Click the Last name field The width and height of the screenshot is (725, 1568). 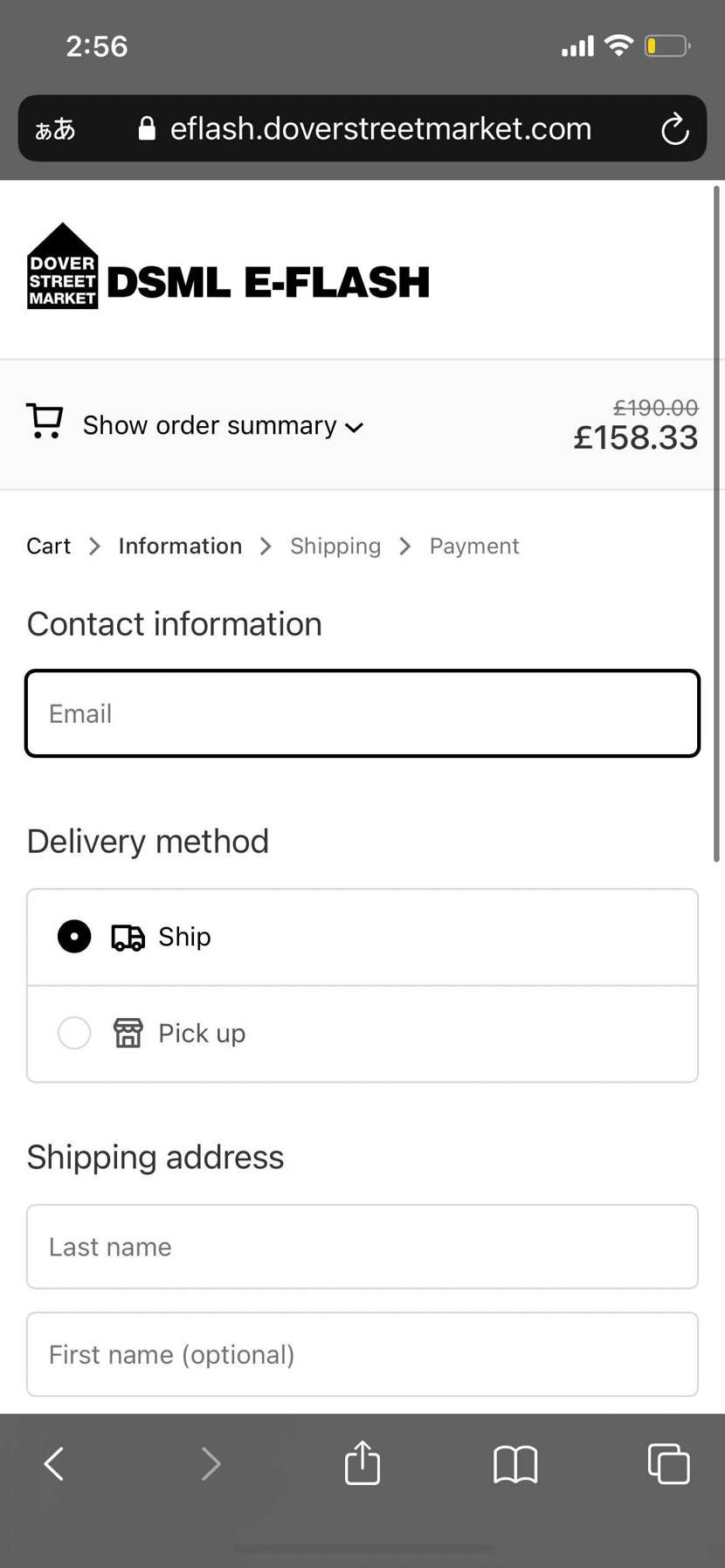click(x=362, y=1247)
